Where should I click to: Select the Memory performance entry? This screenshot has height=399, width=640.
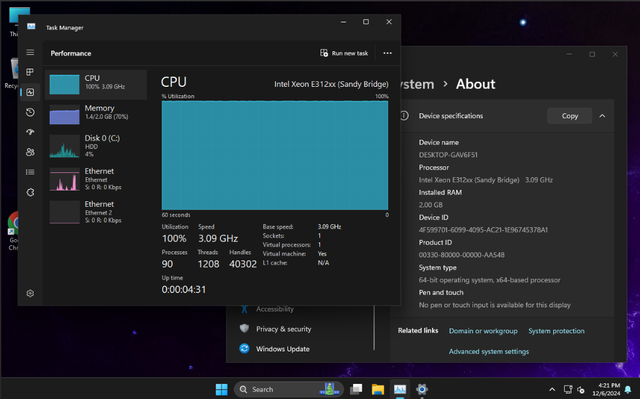pos(96,114)
